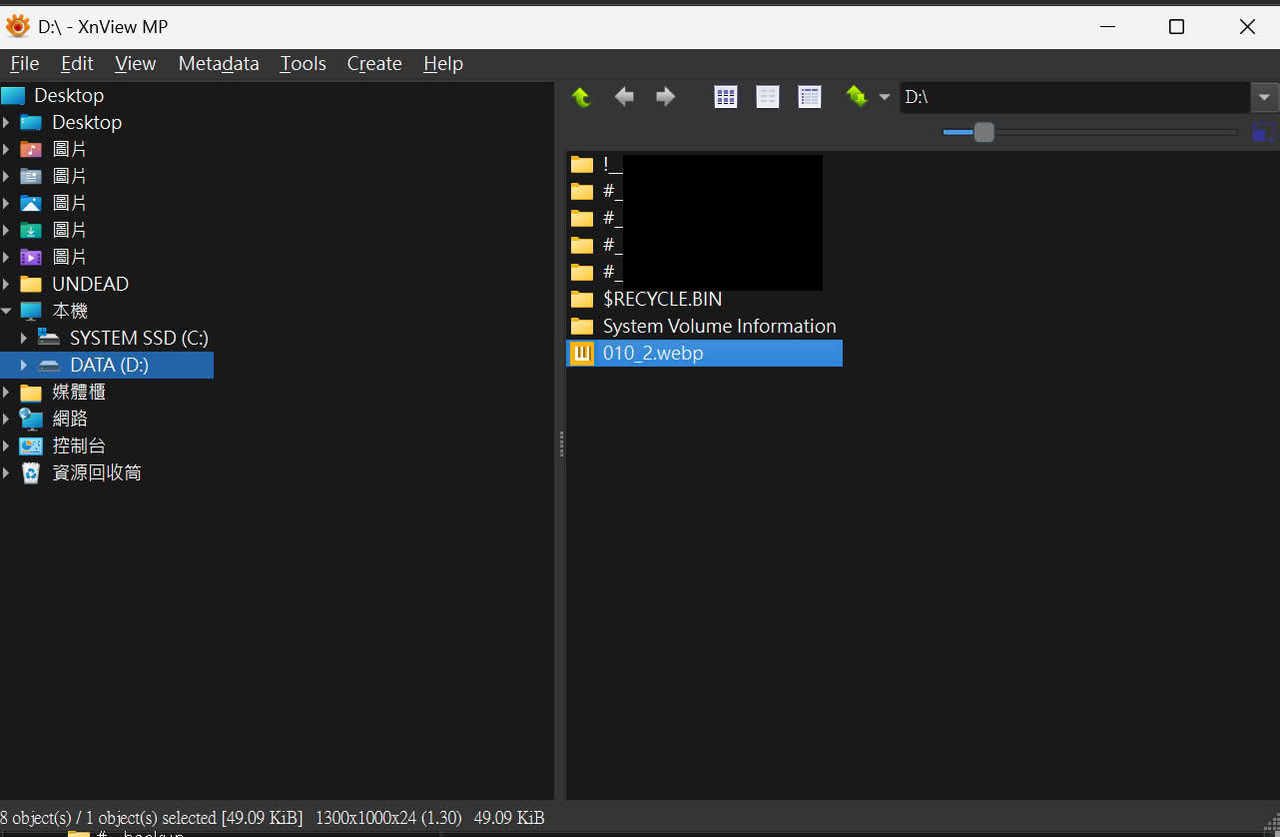Viewport: 1280px width, 837px height.
Task: Expand the 資源回收筒 node
Action: coord(7,473)
